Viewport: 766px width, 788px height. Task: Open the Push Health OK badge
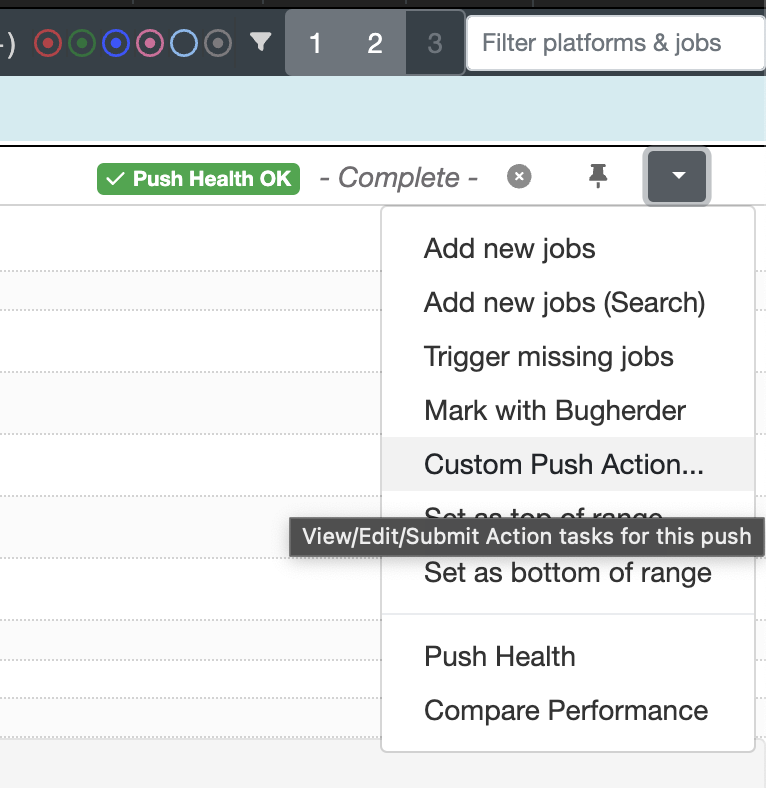198,178
